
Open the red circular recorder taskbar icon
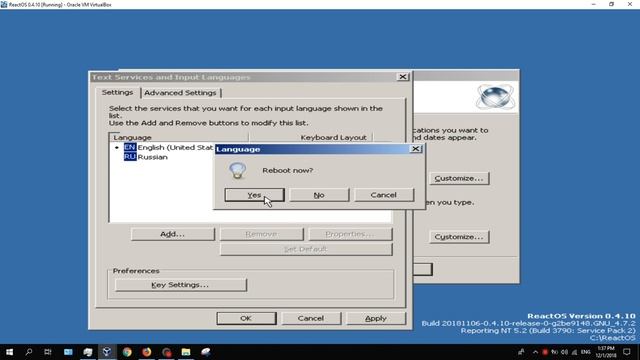(166, 352)
